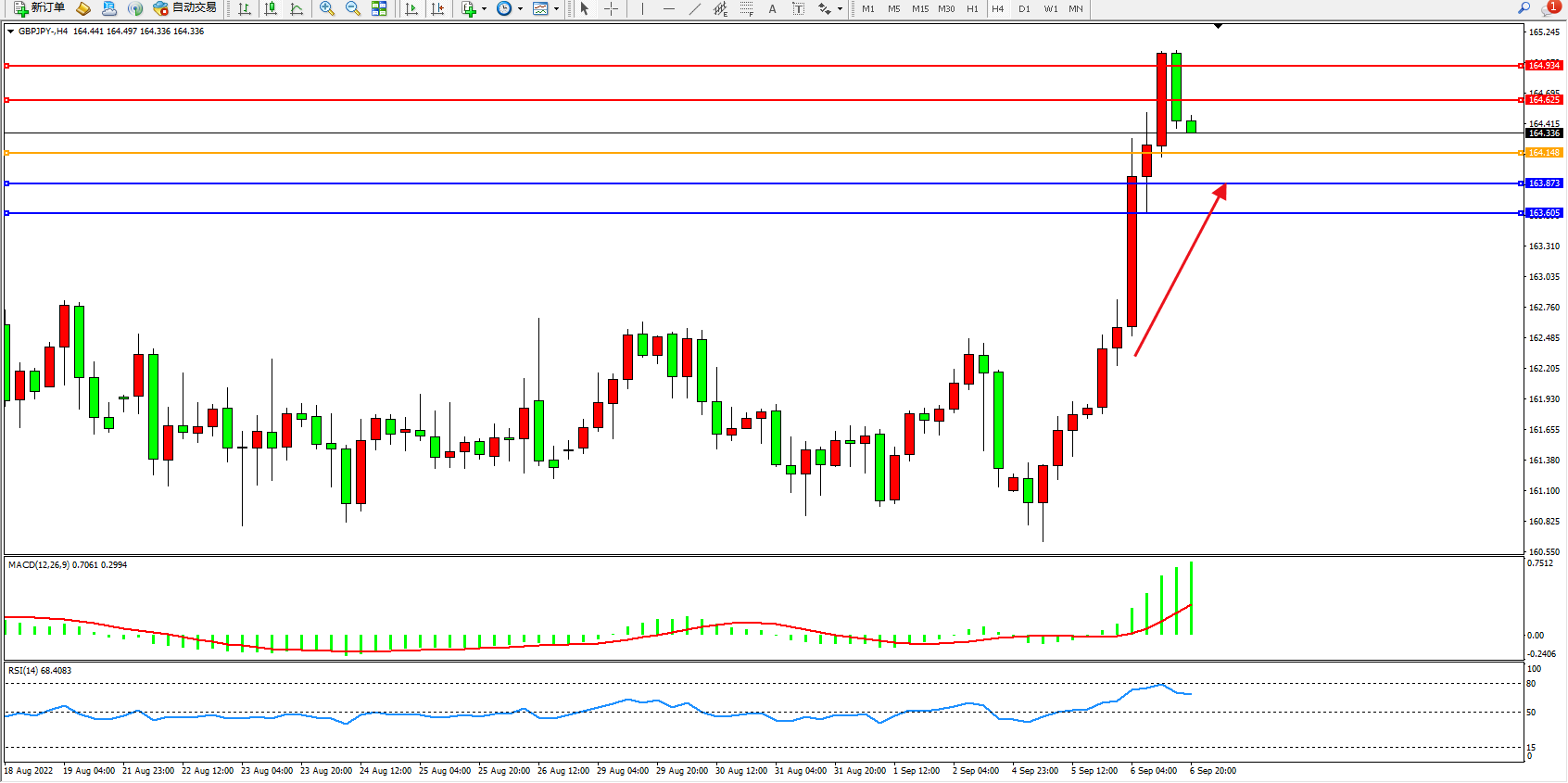Switch chart to bar chart mode
The image size is (1568, 783).
(x=245, y=8)
